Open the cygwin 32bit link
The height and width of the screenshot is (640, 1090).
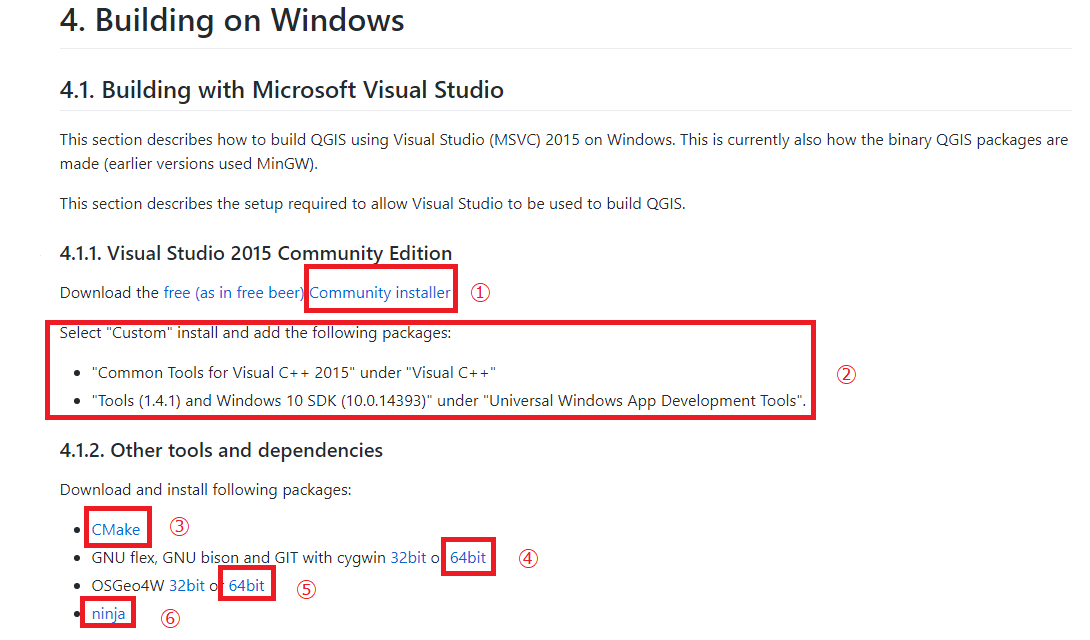point(408,558)
